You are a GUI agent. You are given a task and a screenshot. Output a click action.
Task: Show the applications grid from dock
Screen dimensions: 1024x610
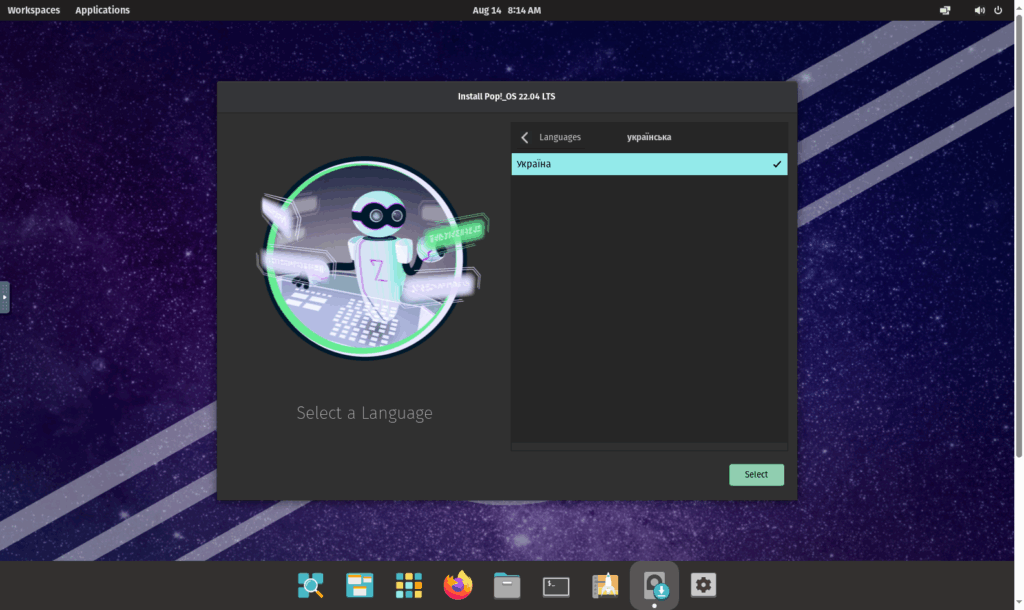coord(409,585)
